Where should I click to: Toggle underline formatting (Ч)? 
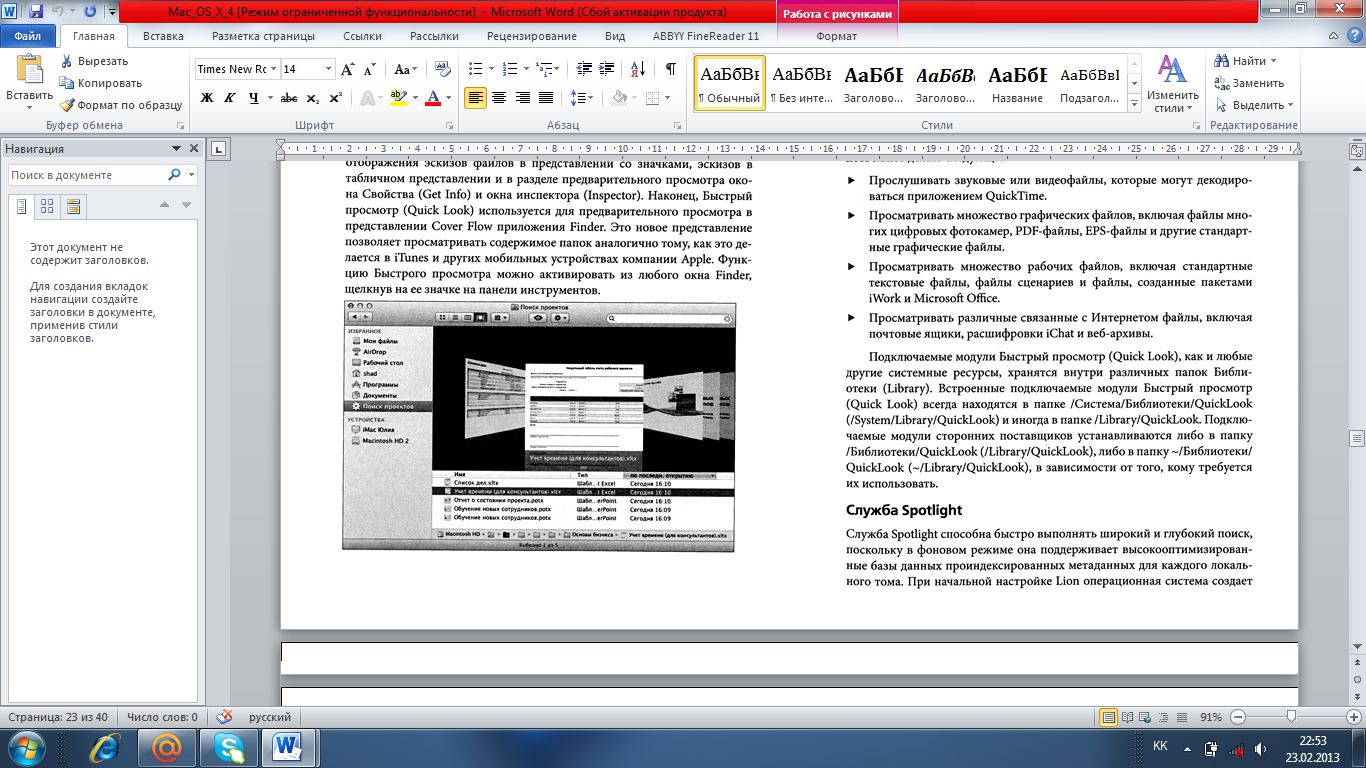click(254, 98)
